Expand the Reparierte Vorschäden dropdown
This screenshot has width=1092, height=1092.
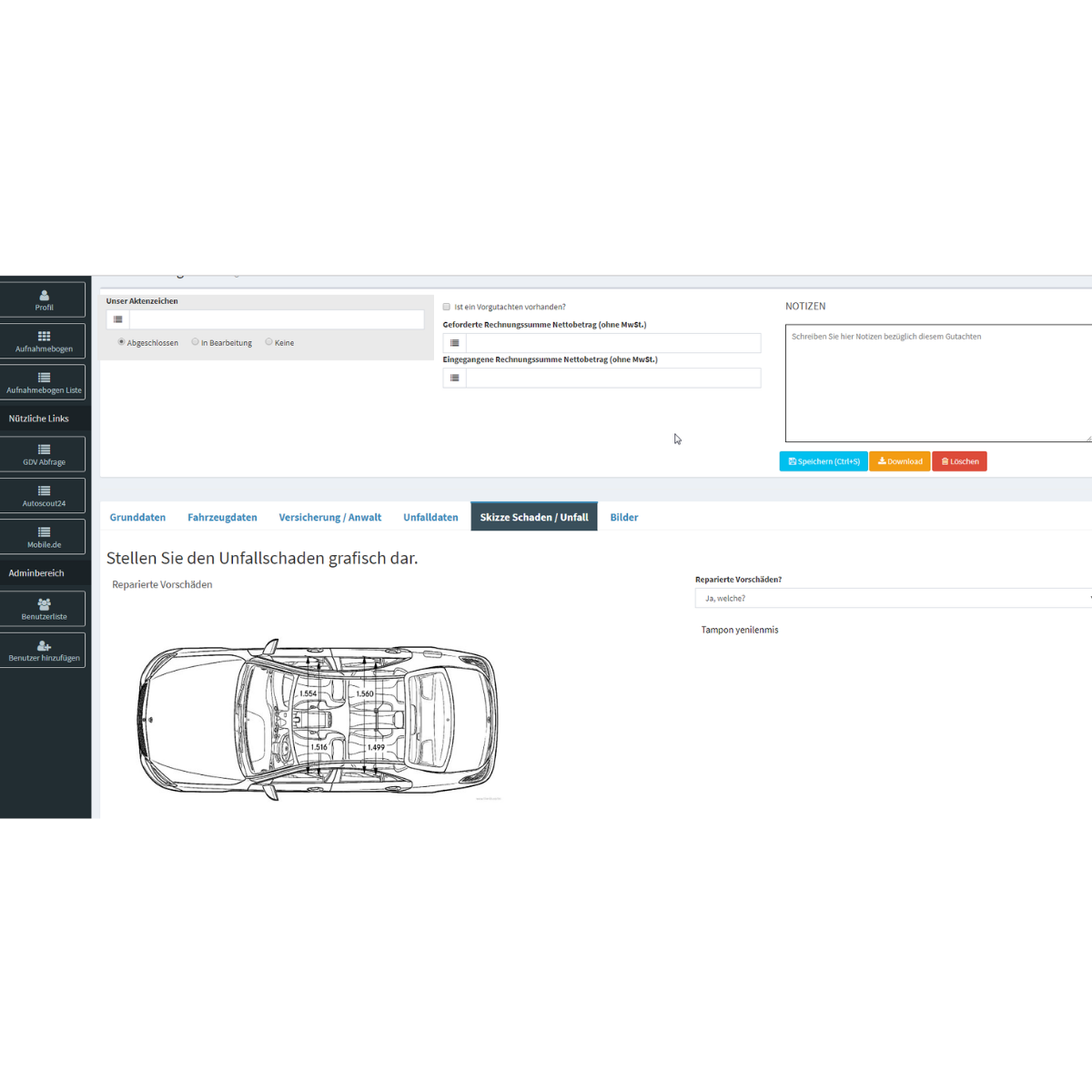(x=892, y=598)
